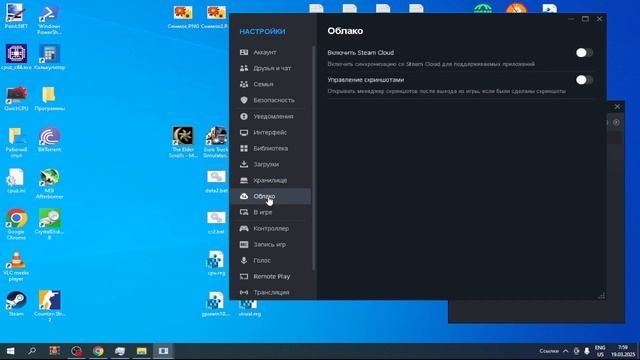The image size is (640, 360).
Task: Open the Уведомления settings section
Action: (270, 116)
